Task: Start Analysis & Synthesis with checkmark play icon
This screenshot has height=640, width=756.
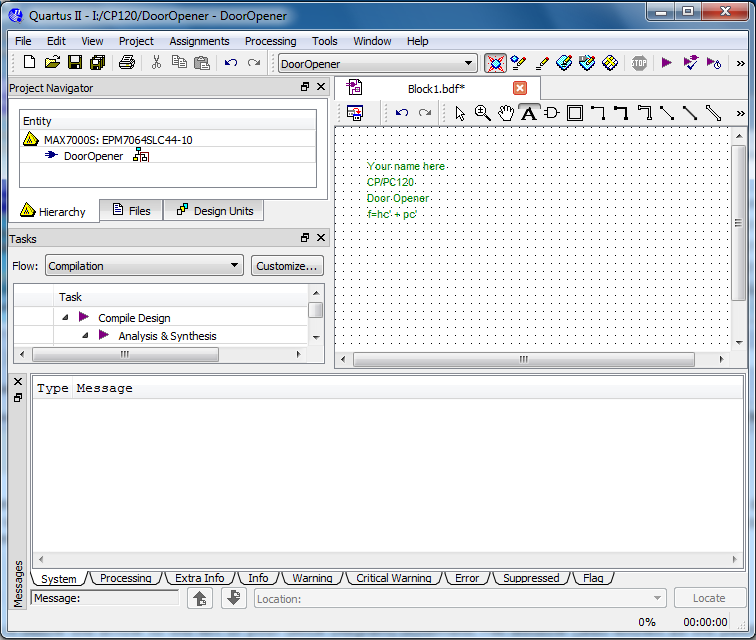Action: tap(690, 63)
